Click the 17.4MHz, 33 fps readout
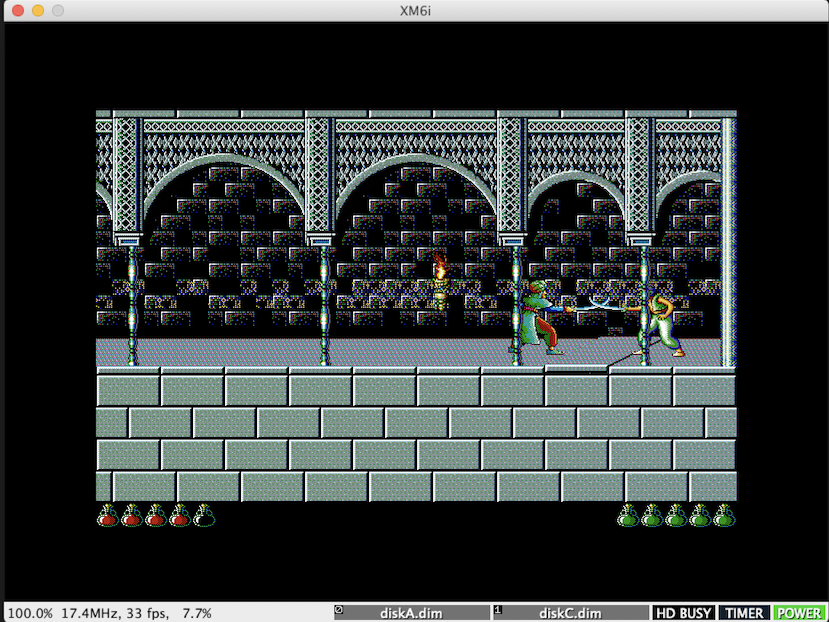This screenshot has height=622, width=829. tap(115, 614)
